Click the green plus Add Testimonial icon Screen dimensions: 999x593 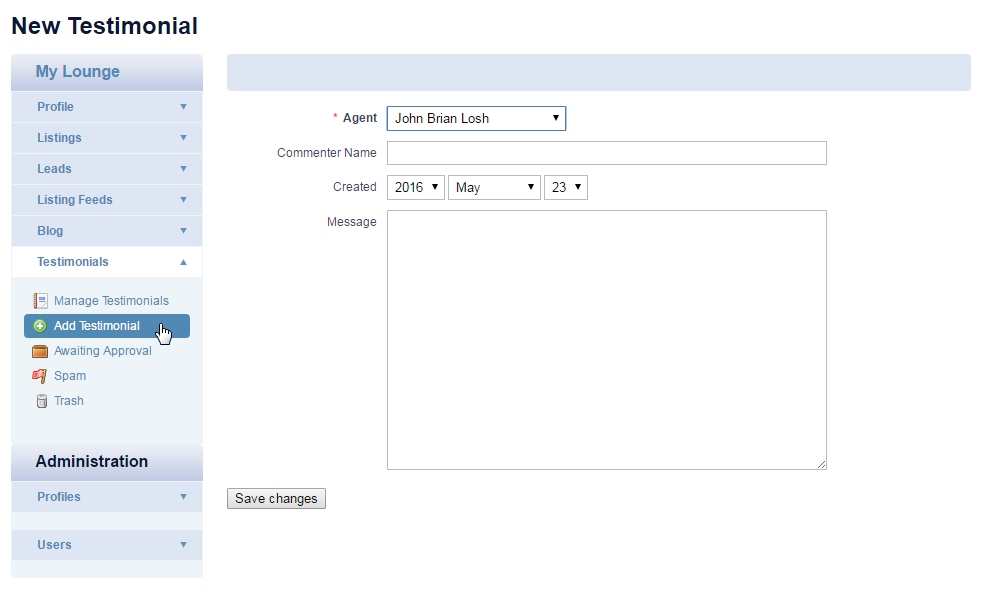pos(40,326)
